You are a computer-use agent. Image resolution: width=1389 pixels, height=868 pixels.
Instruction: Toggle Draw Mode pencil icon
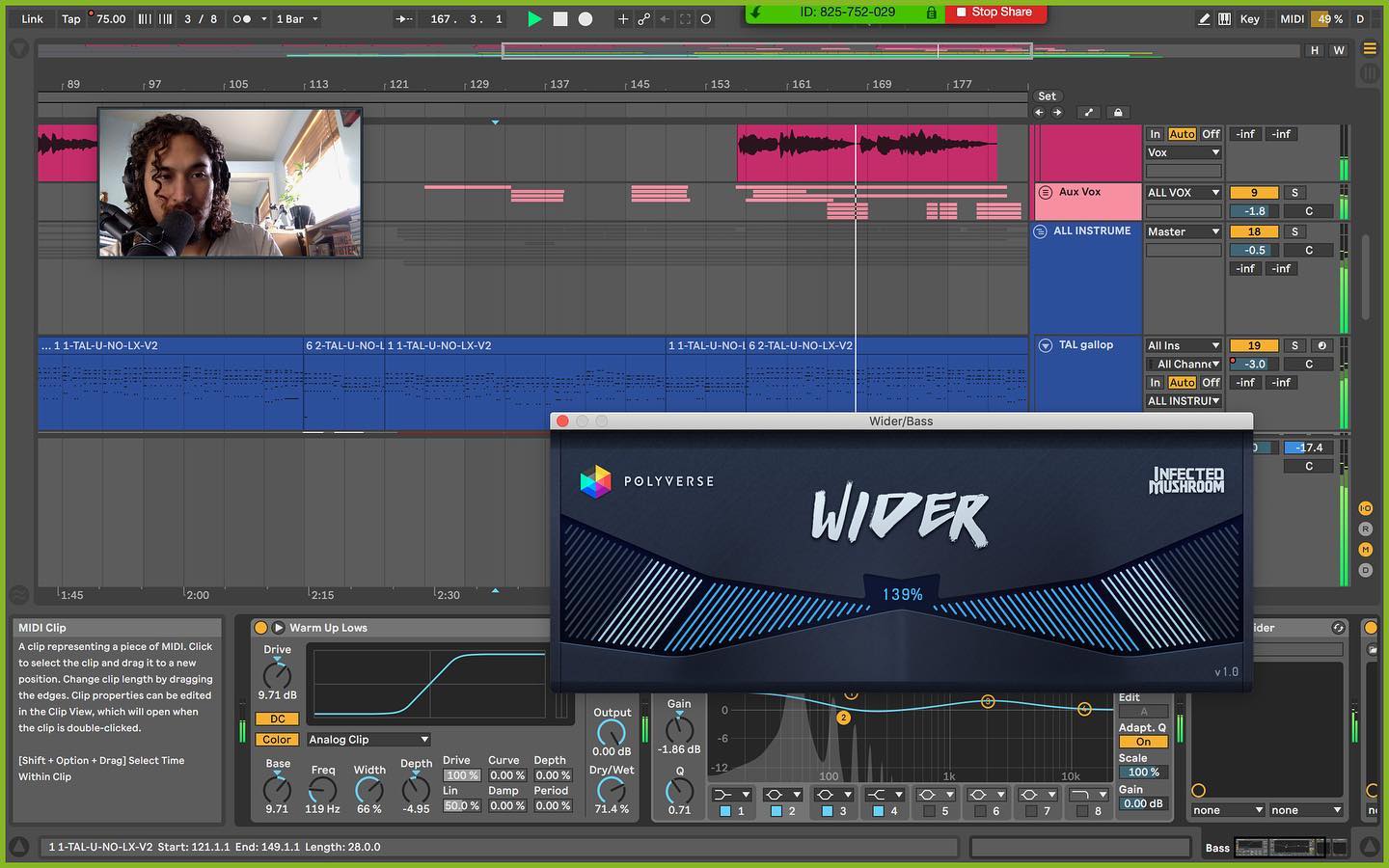point(1204,18)
